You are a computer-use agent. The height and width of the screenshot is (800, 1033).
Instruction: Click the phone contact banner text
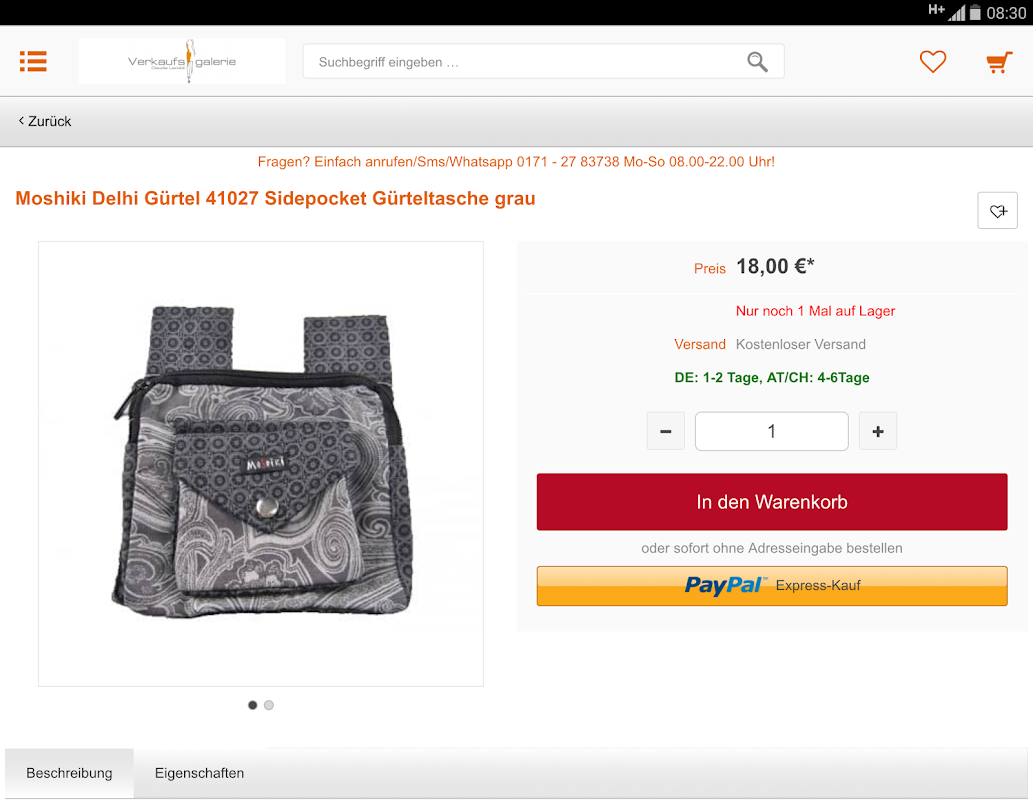coord(516,162)
